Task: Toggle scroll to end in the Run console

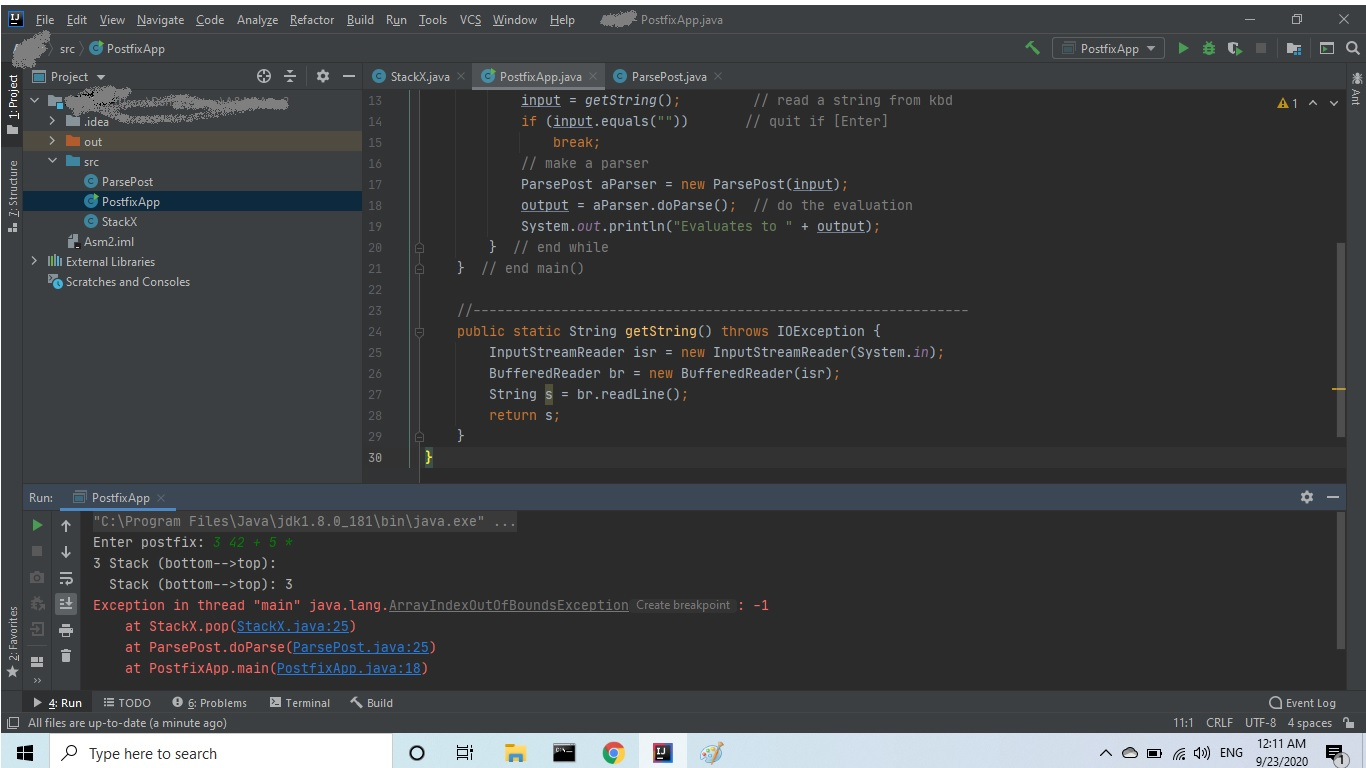Action: click(66, 604)
